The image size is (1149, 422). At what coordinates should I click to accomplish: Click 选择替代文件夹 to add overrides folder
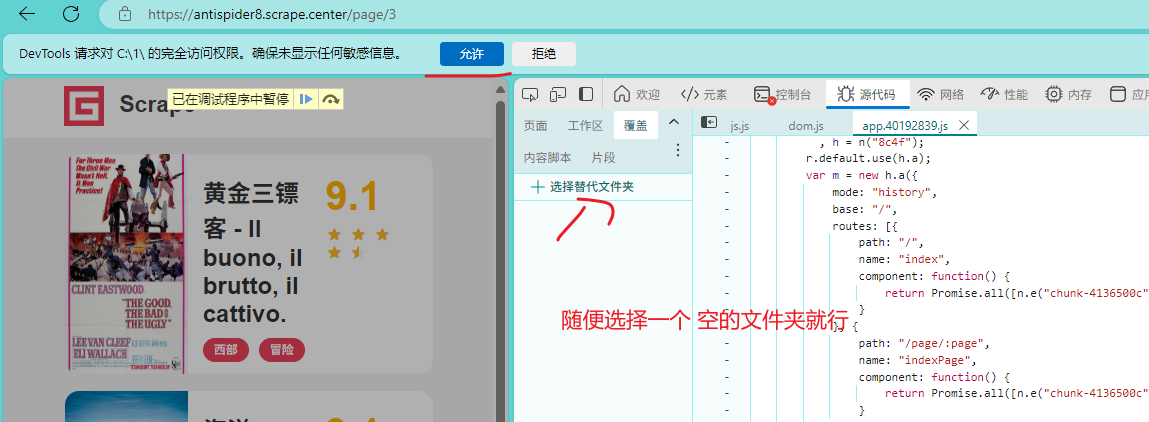[583, 187]
